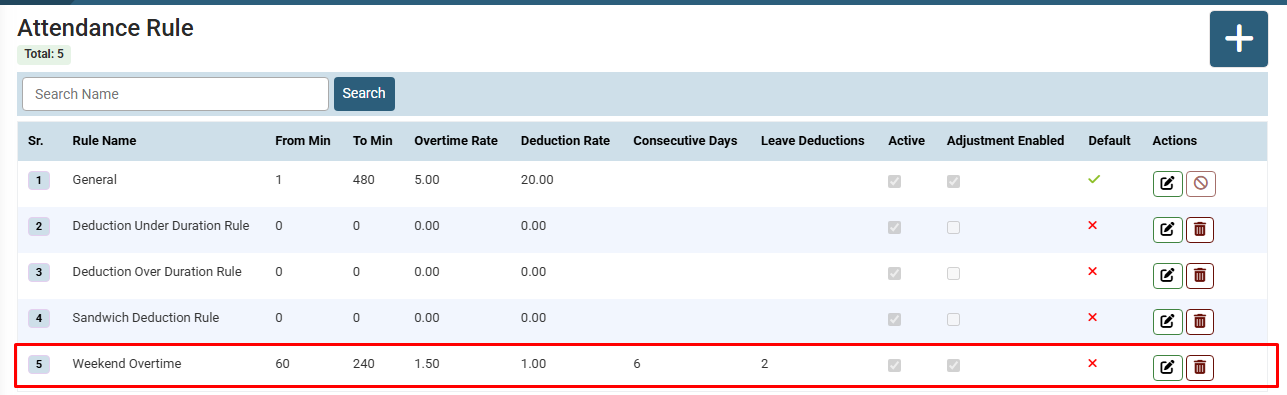Toggle Active checkbox for General rule
The image size is (1287, 395).
[x=895, y=182]
